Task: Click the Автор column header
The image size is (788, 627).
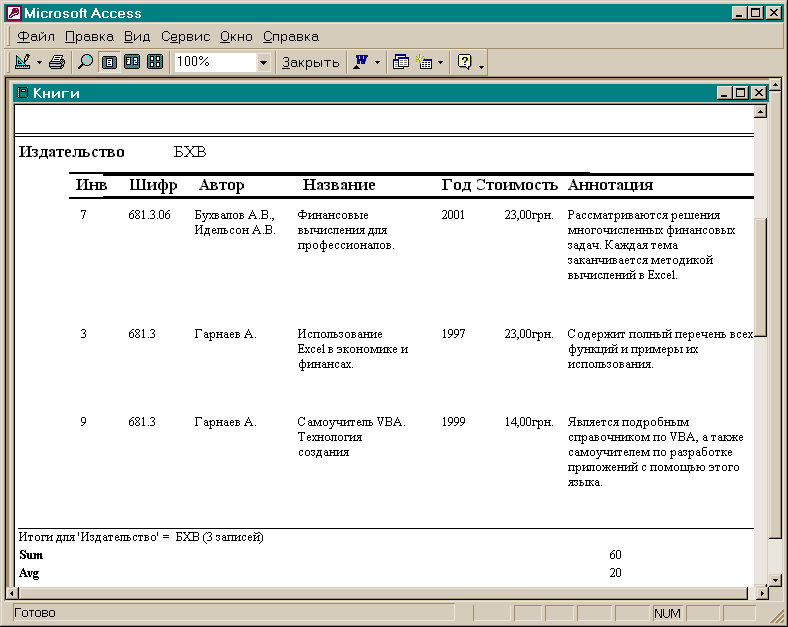Action: (x=222, y=185)
